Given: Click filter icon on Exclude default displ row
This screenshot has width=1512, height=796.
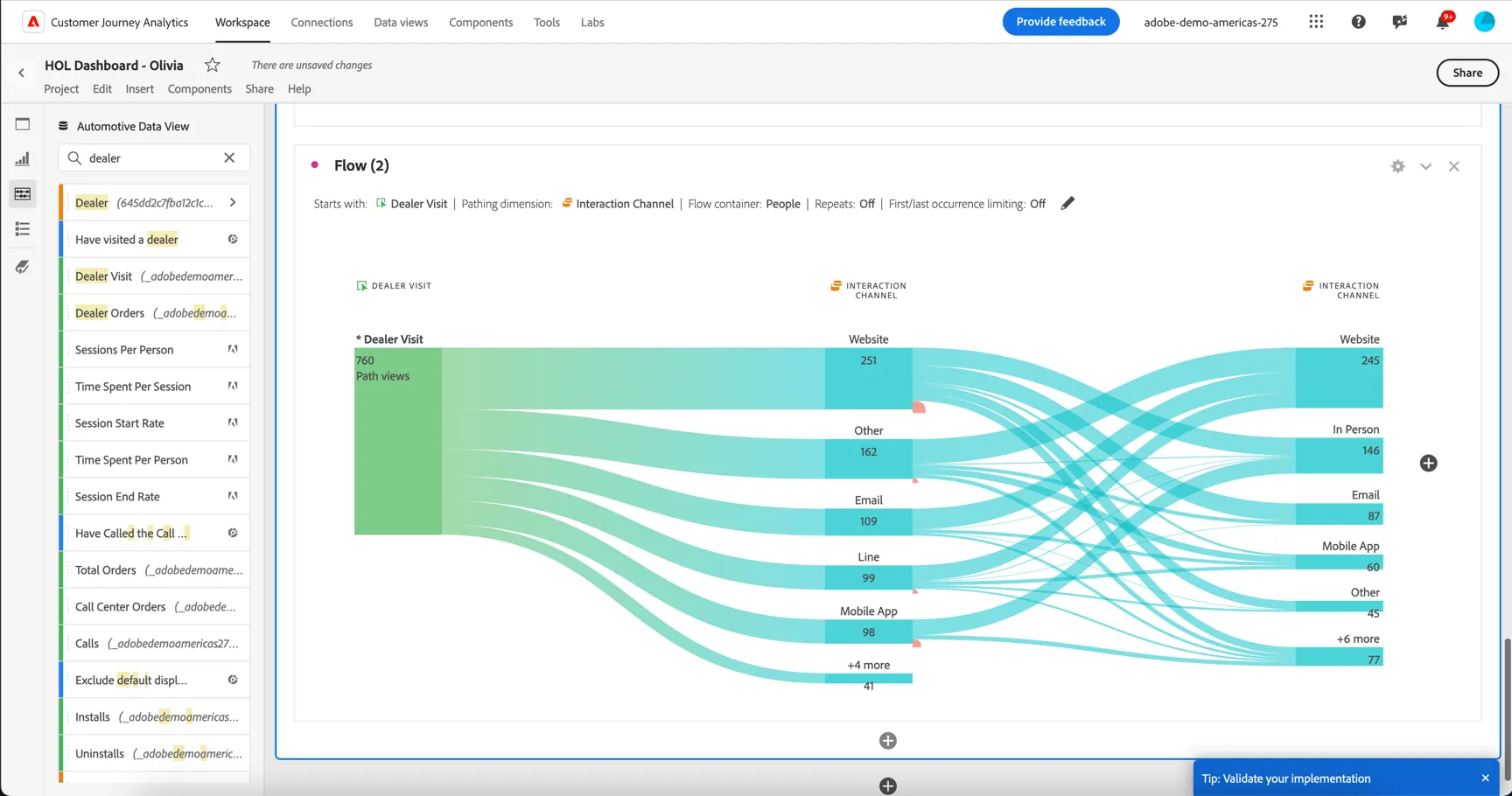Looking at the screenshot, I should 233,680.
